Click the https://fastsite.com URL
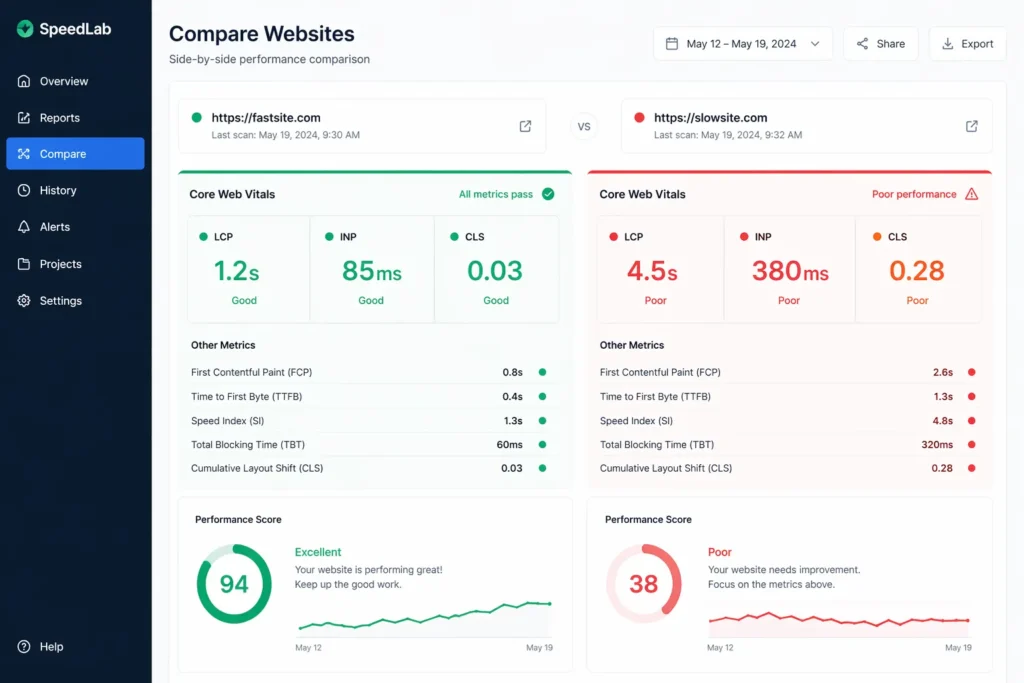The width and height of the screenshot is (1024, 683). (x=266, y=118)
